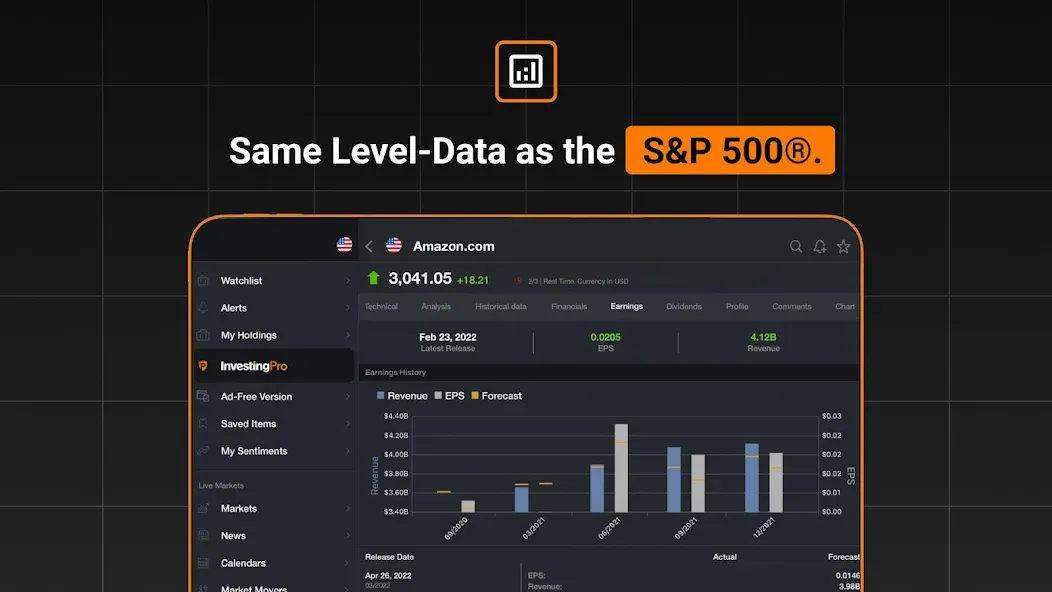Open the Financials tab

pyautogui.click(x=569, y=306)
